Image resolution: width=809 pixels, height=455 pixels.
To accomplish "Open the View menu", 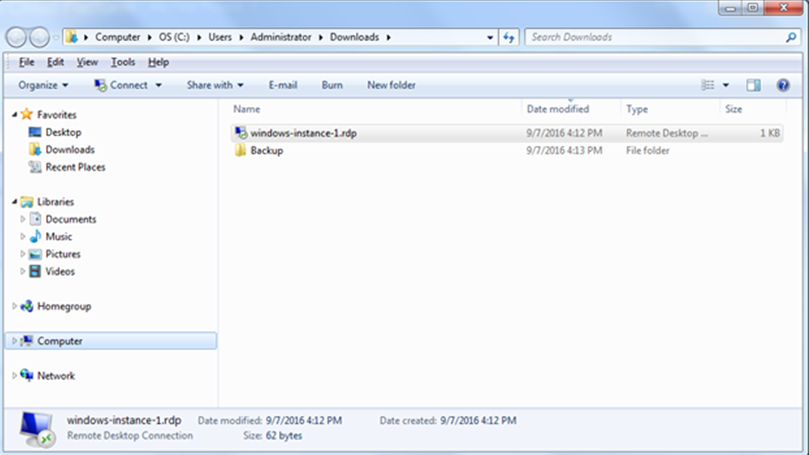I will pyautogui.click(x=87, y=62).
